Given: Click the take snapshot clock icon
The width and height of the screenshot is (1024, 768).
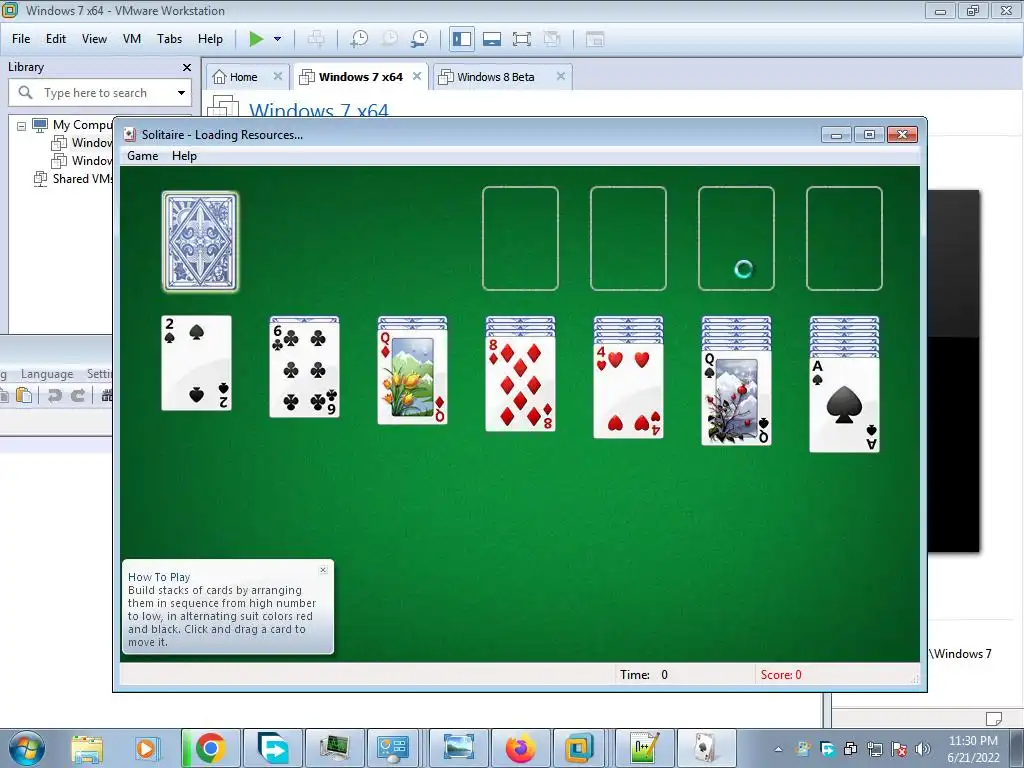Looking at the screenshot, I should 358,39.
